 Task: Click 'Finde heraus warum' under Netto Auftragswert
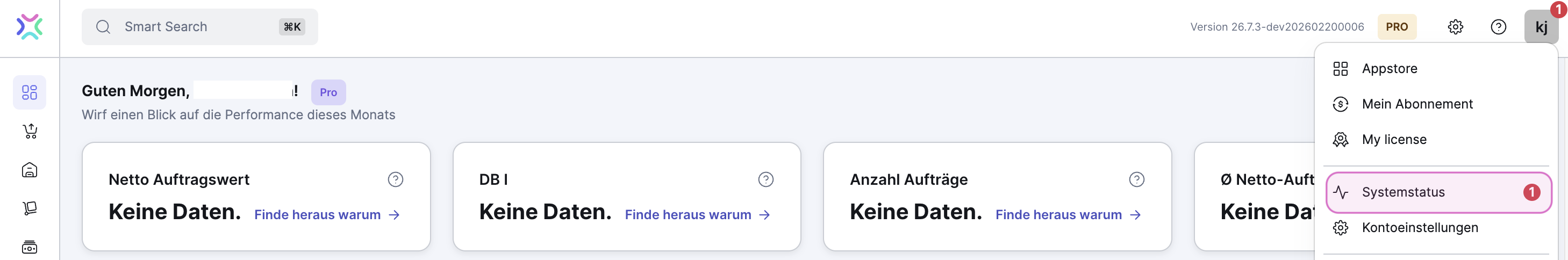click(326, 215)
